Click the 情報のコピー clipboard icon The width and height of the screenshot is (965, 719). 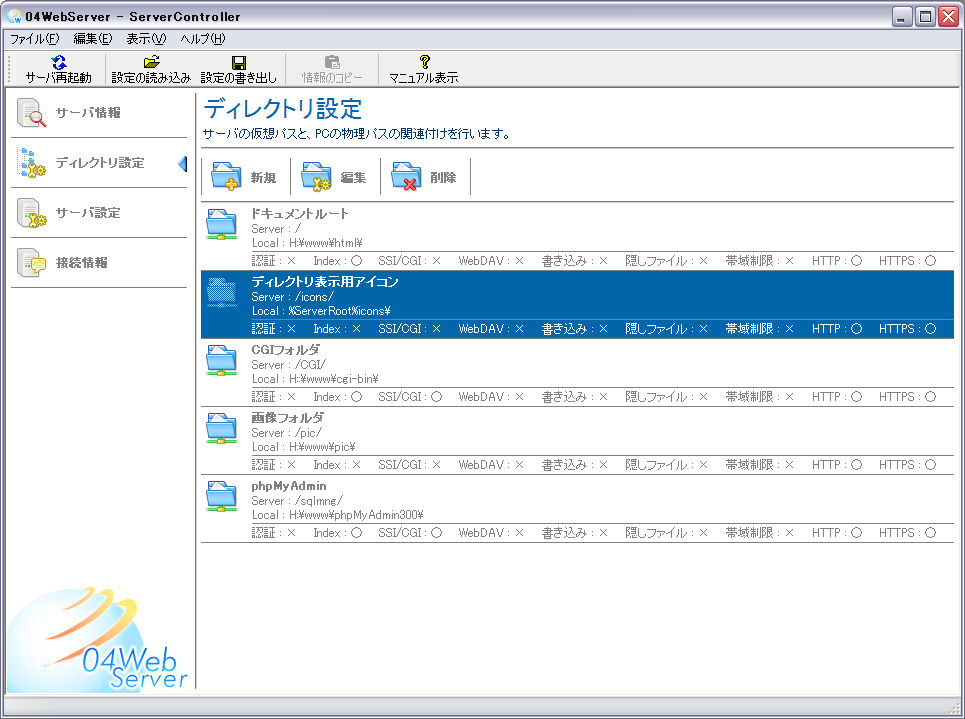tap(332, 62)
